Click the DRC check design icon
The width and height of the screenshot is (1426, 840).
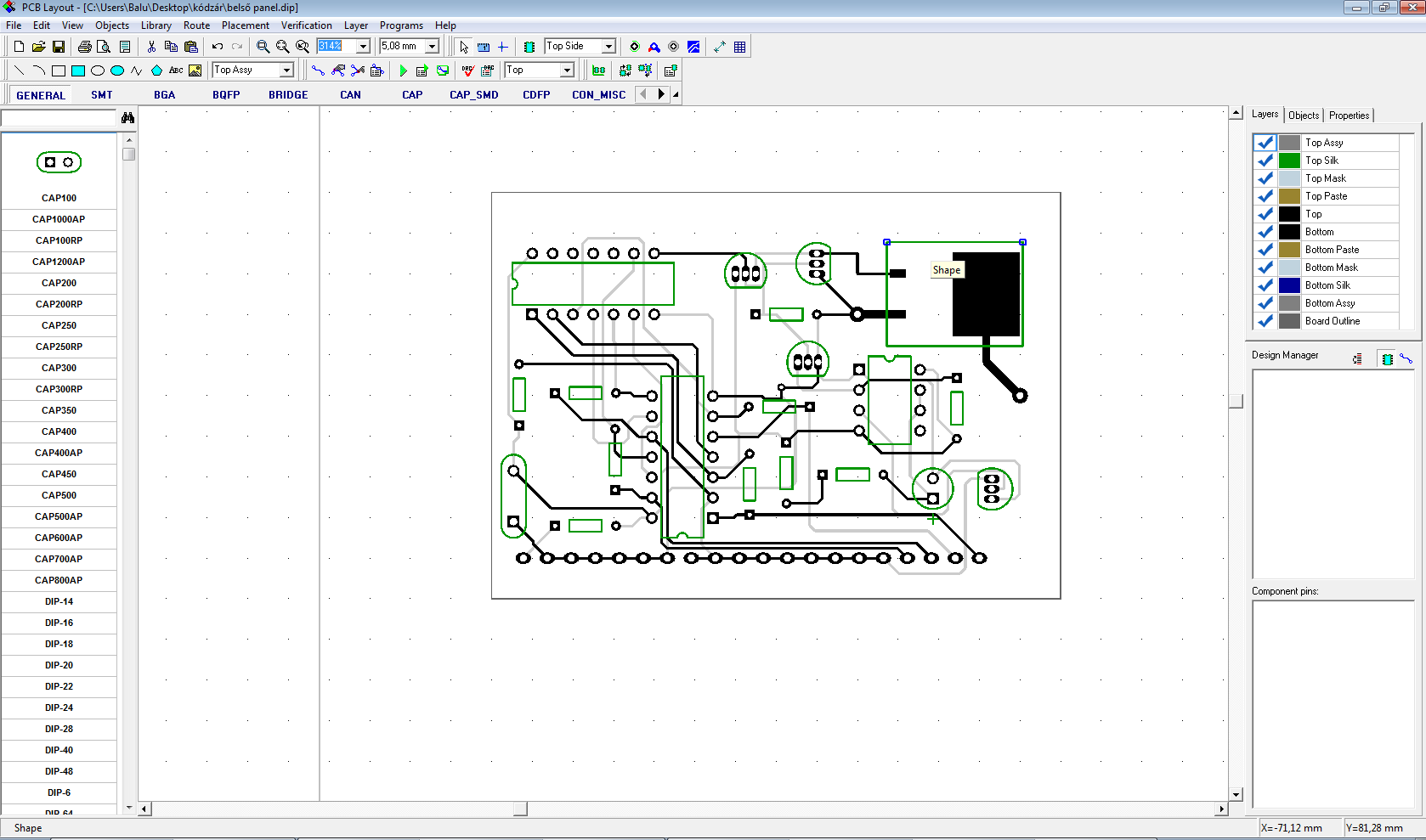[x=468, y=70]
